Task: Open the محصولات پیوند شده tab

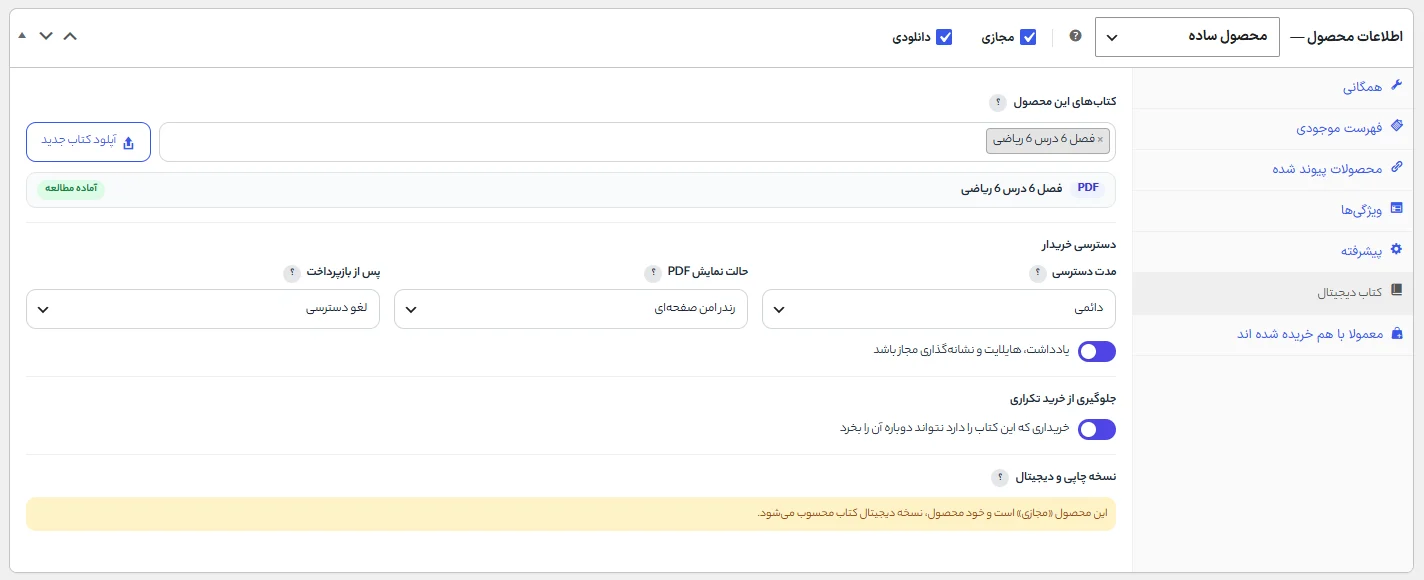Action: point(1273,169)
